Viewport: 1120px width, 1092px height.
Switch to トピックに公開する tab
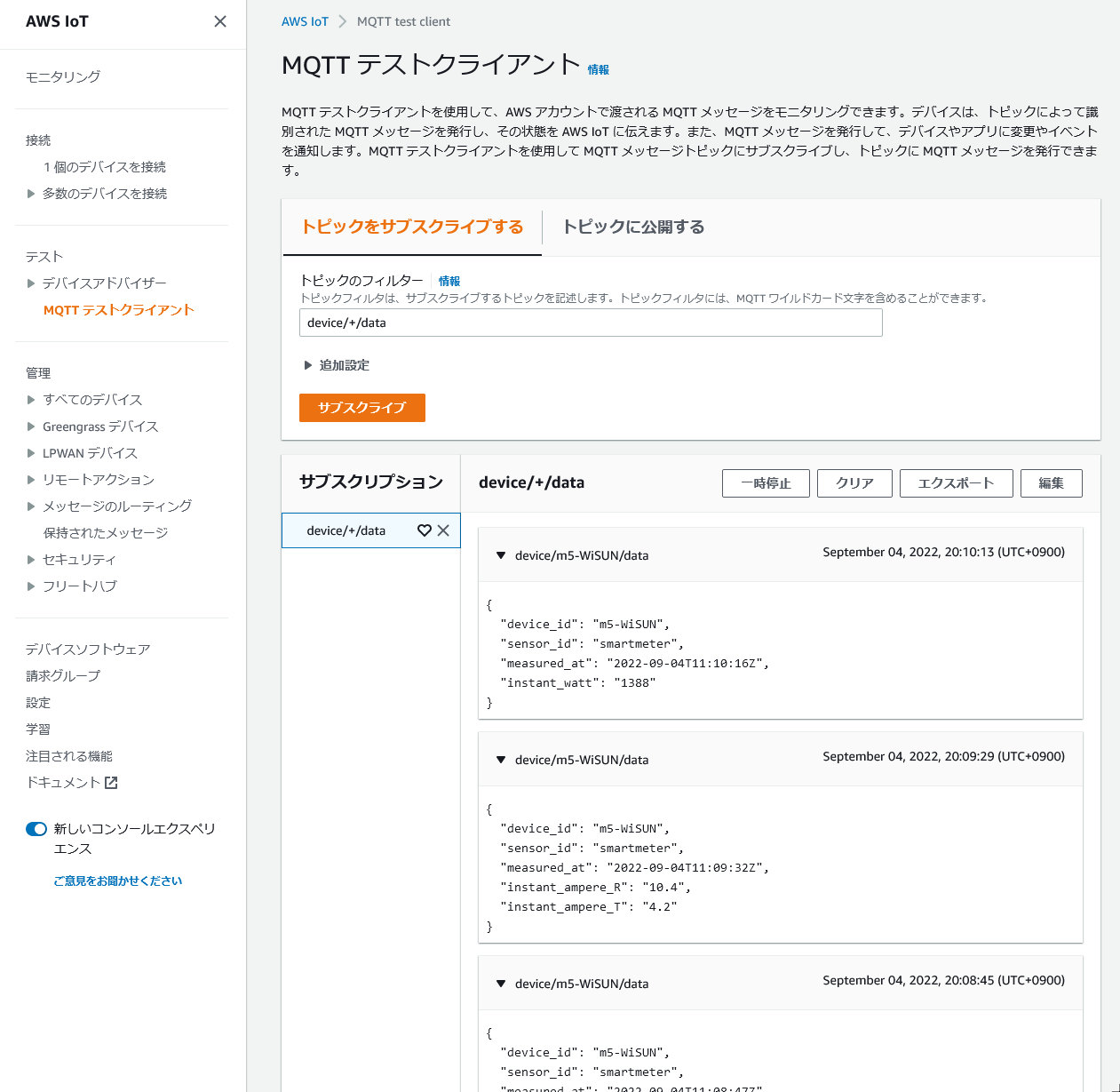click(634, 227)
